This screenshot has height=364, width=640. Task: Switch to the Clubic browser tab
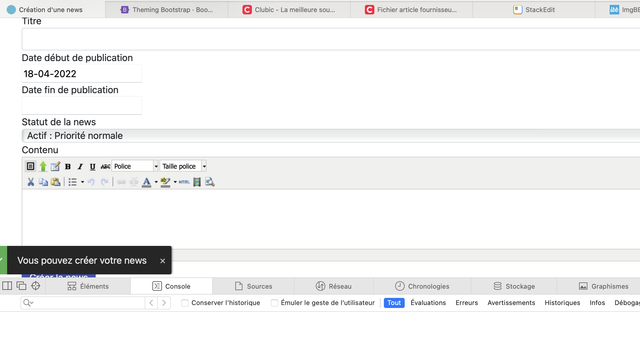[x=289, y=9]
